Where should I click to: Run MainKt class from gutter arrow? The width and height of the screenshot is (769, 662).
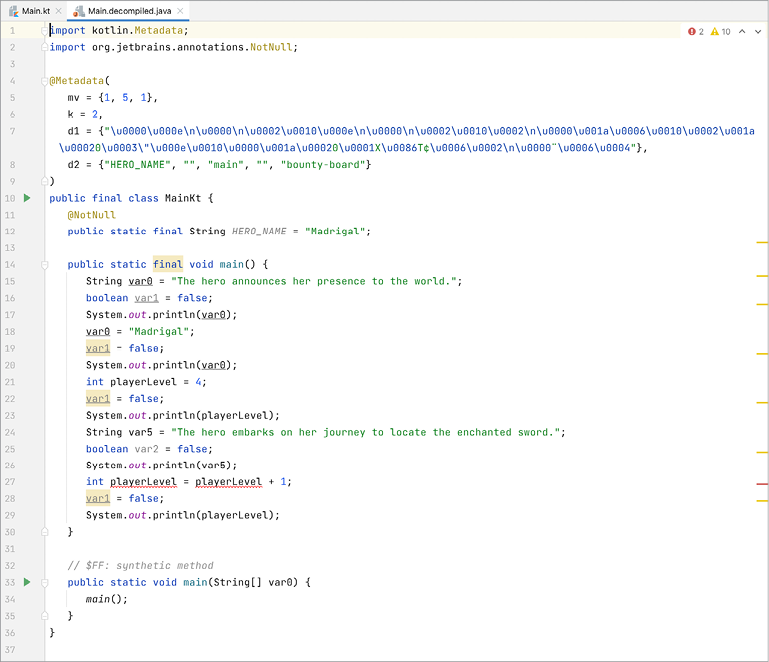[x=27, y=198]
